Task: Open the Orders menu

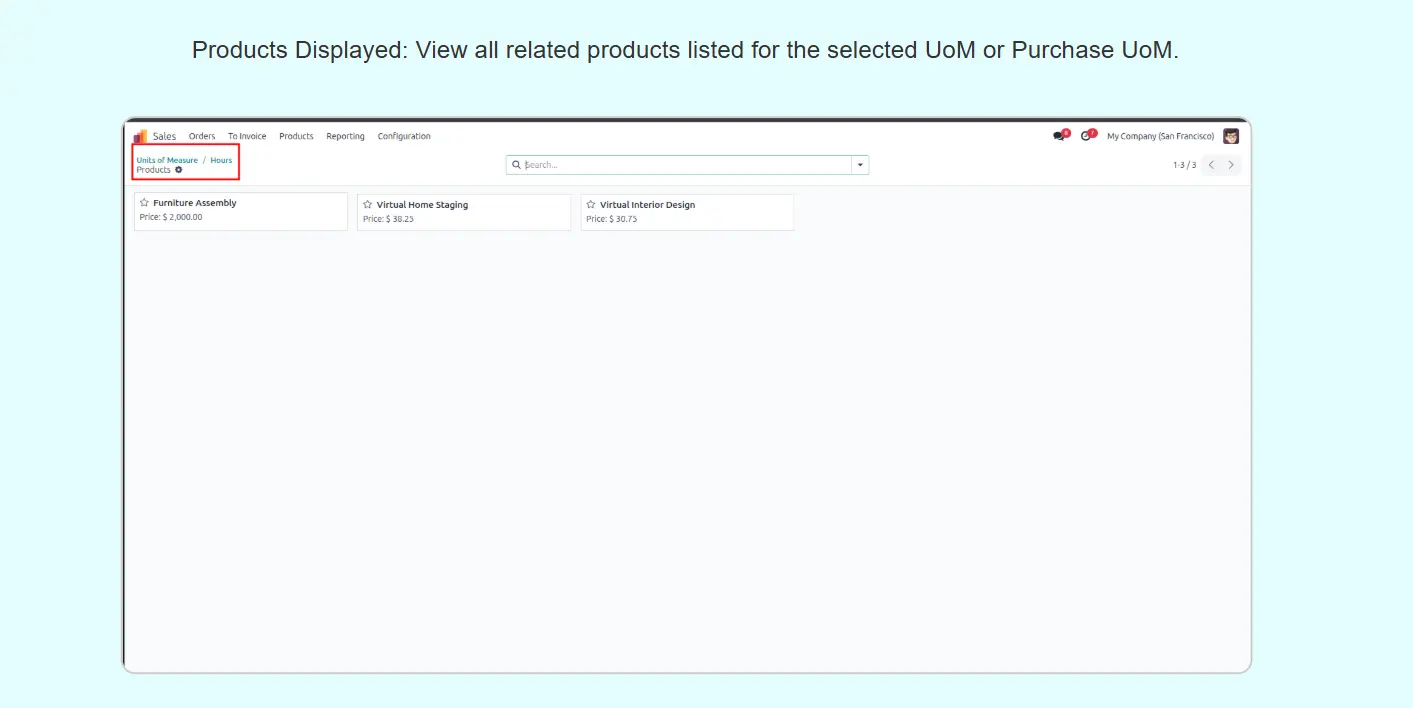Action: coord(202,136)
